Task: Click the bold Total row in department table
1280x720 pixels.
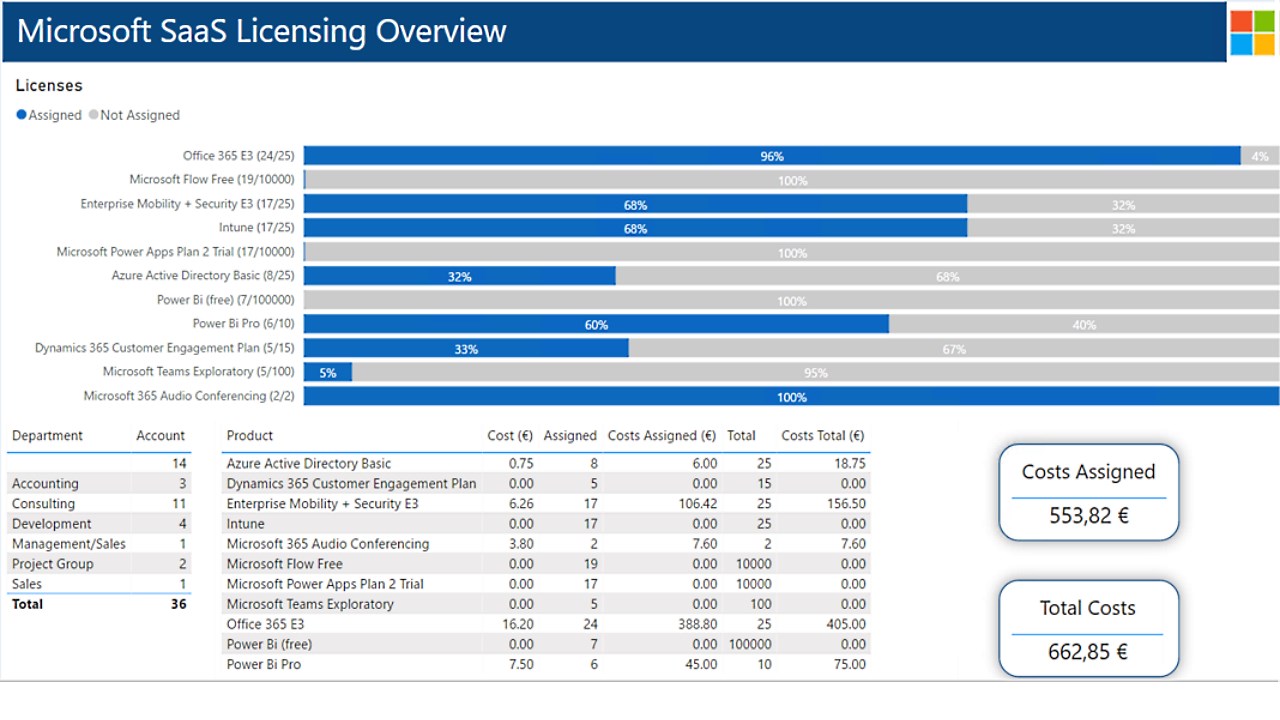Action: click(x=99, y=604)
